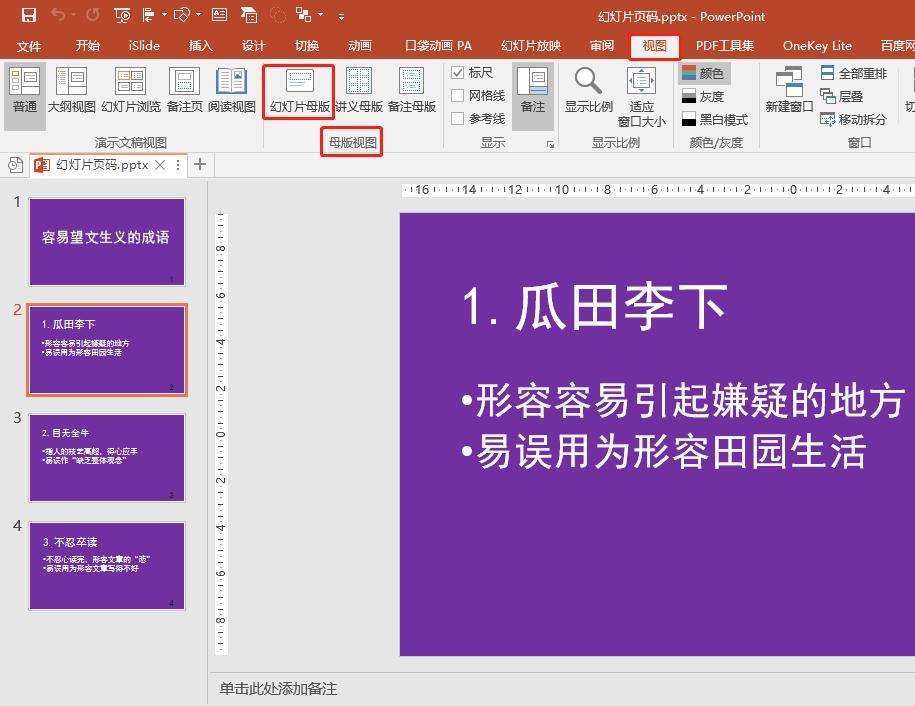Open the Quick Access Toolbar customize menu
The width and height of the screenshot is (915, 706).
click(x=338, y=16)
